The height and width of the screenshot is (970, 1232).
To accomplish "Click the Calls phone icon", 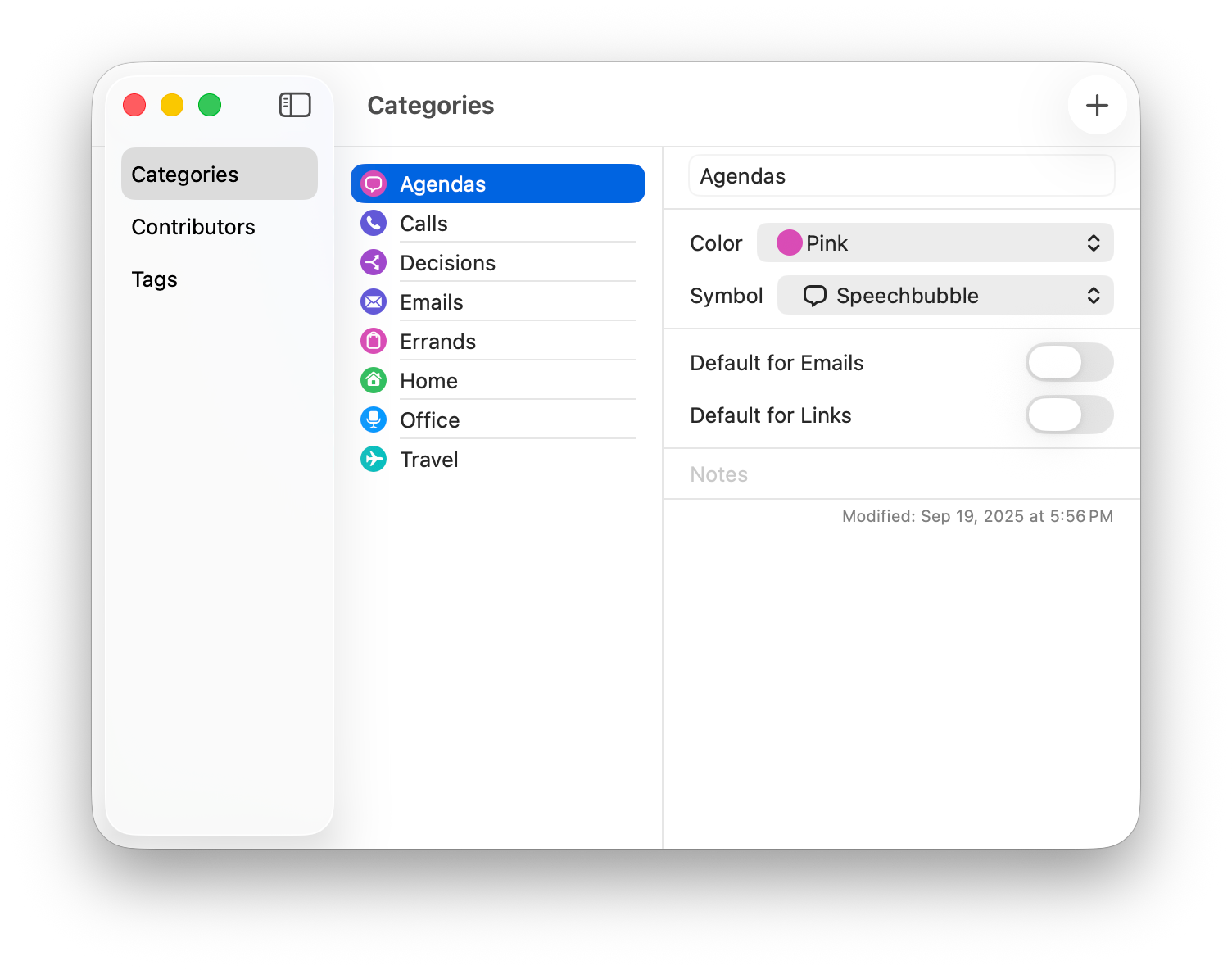I will 374,223.
